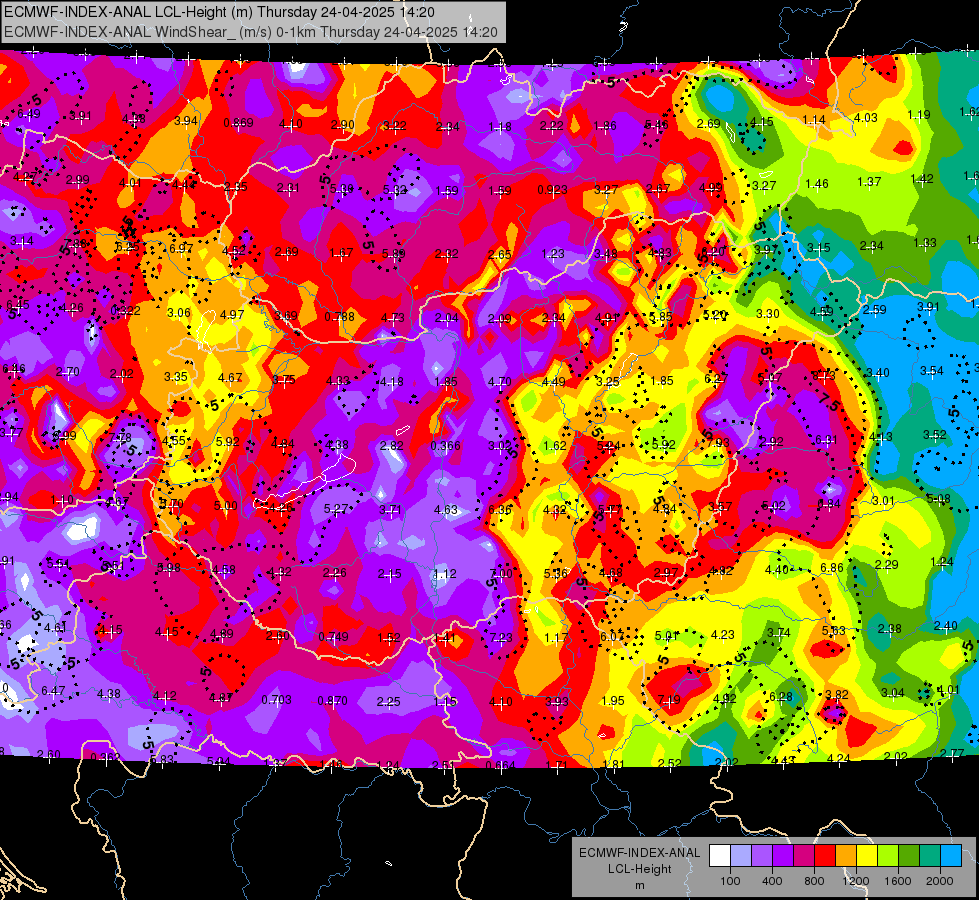Click the legend tick label 400

coord(772,881)
